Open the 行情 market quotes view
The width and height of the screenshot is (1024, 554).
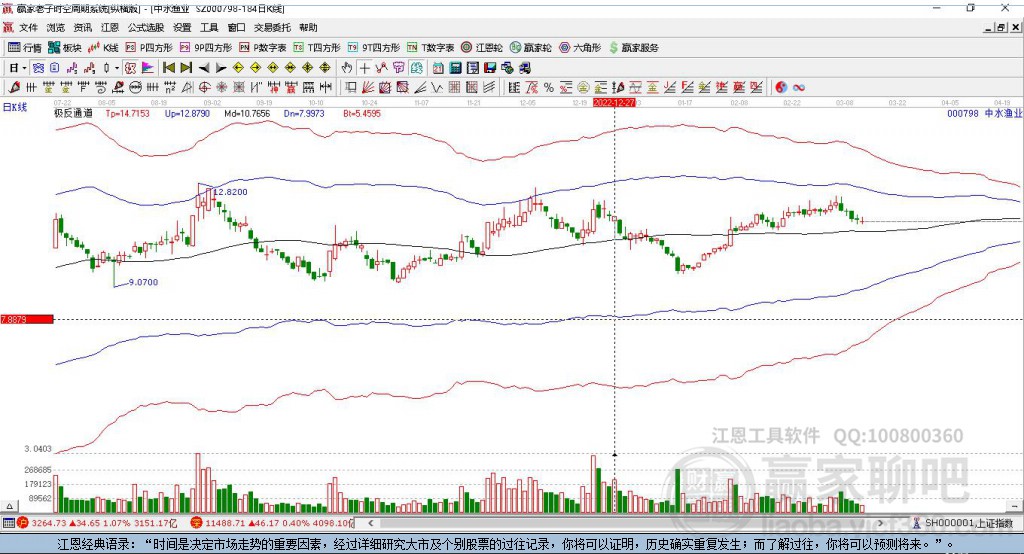pyautogui.click(x=24, y=48)
